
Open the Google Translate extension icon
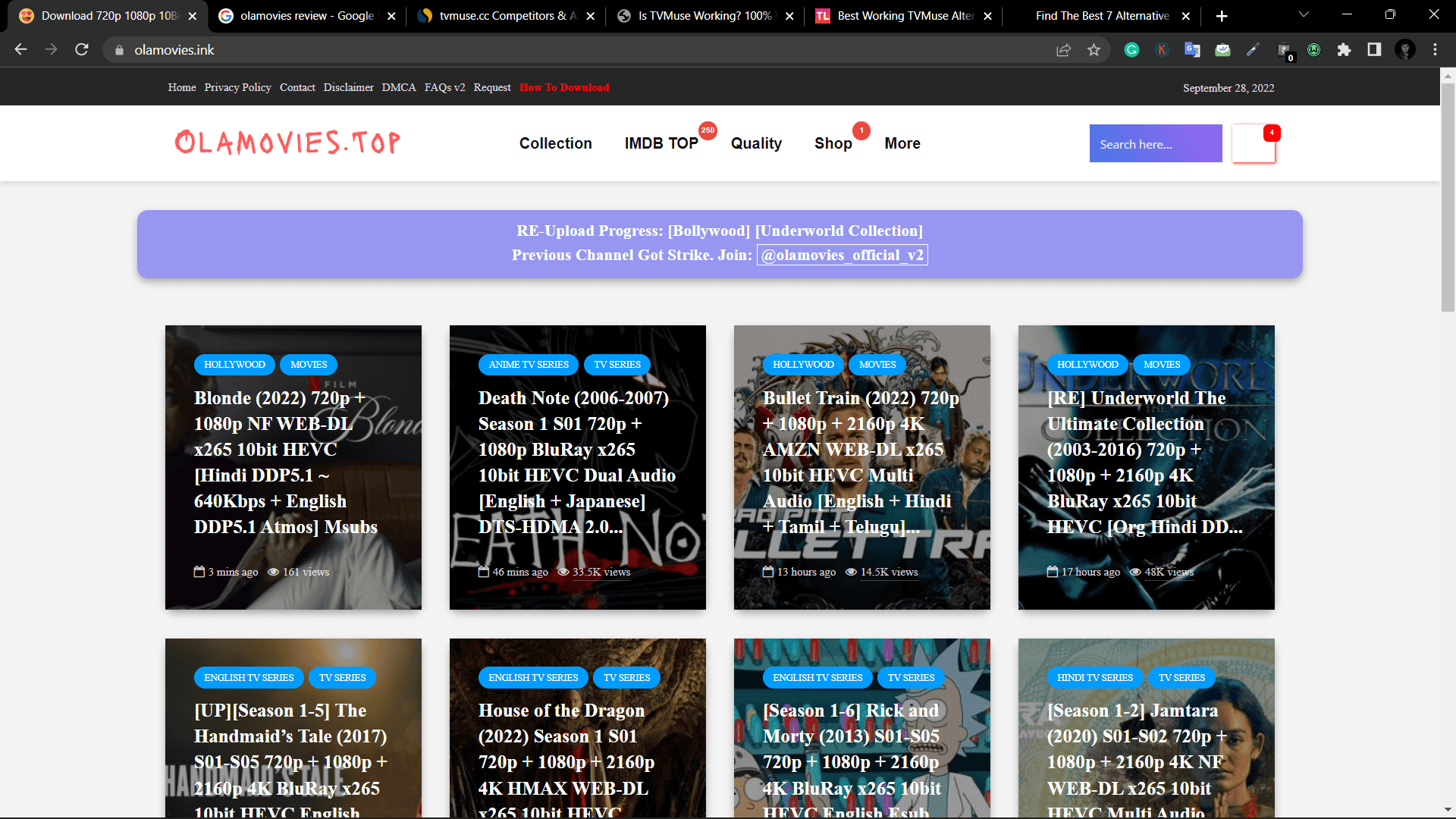(1192, 50)
